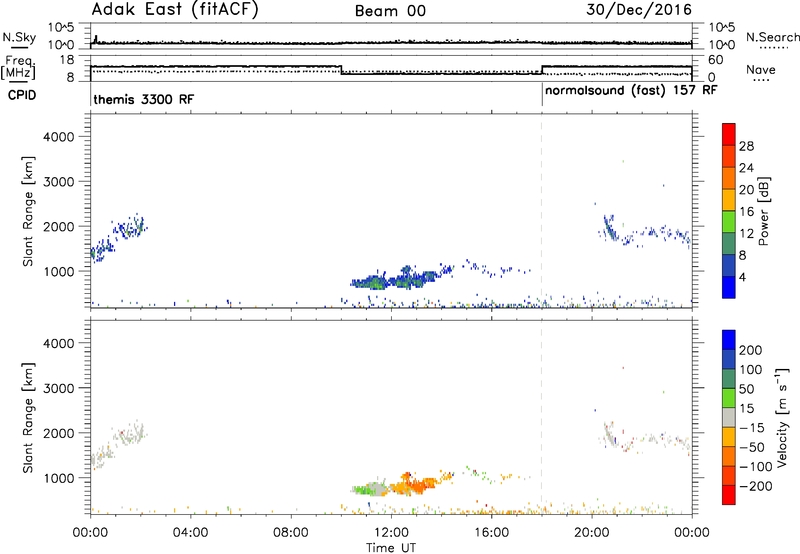Click the 'Adak East (fitACF)' title

tap(175, 10)
